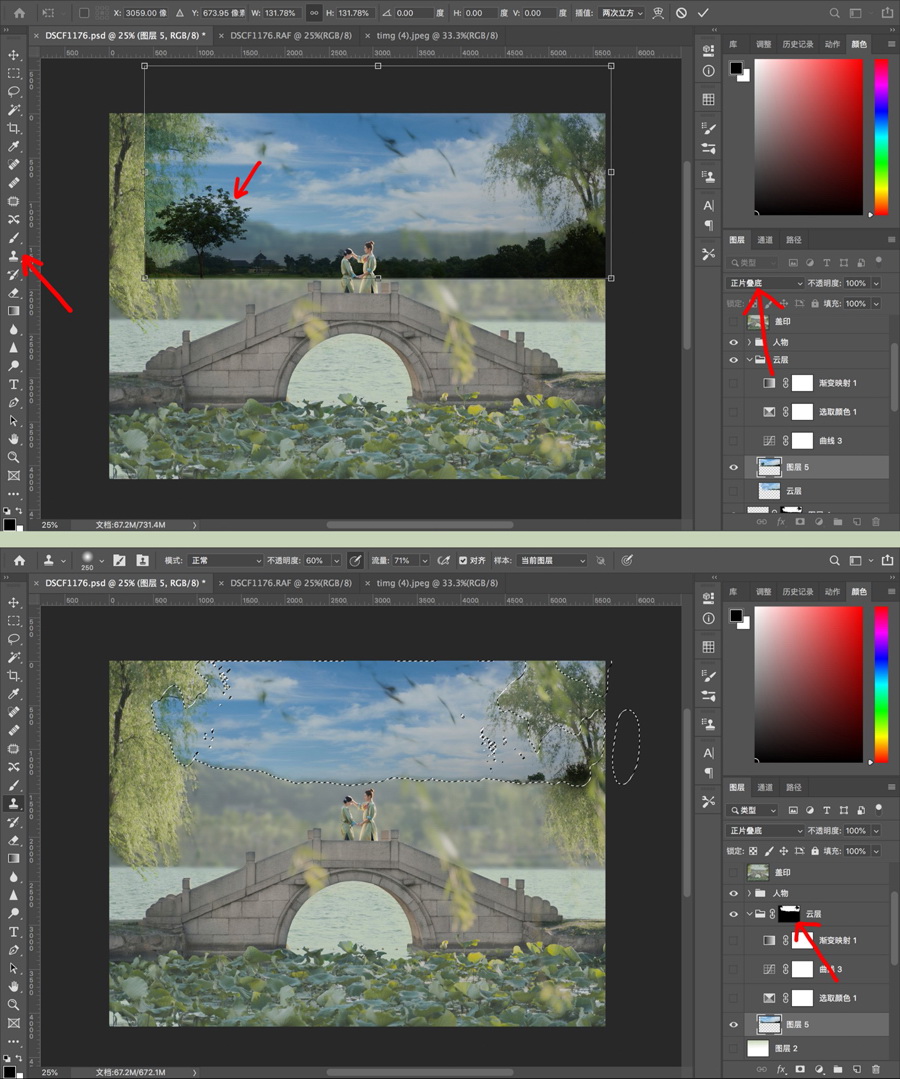Click the search button in lower window
Viewport: 900px width, 1079px height.
click(x=834, y=561)
